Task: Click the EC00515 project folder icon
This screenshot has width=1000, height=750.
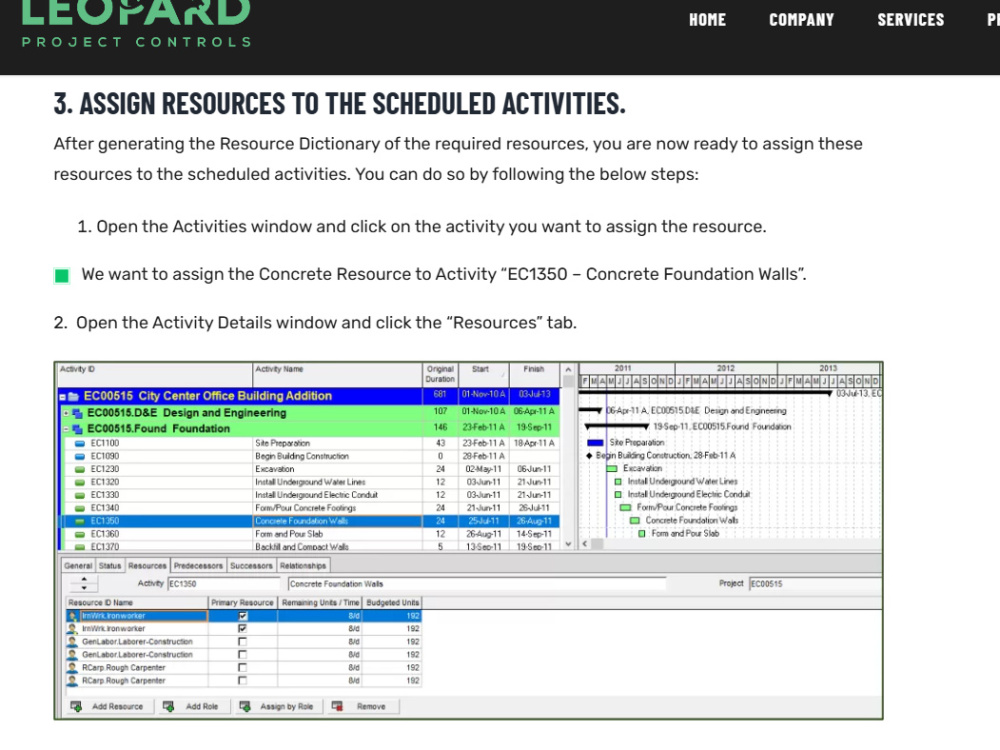Action: click(73, 396)
